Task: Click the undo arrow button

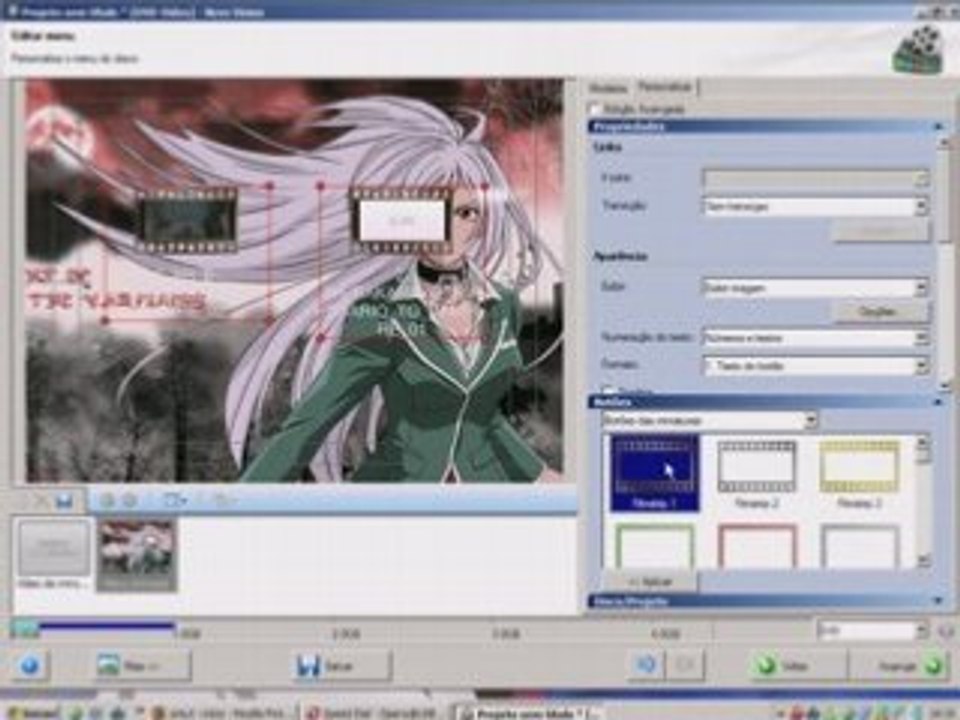Action: point(647,665)
